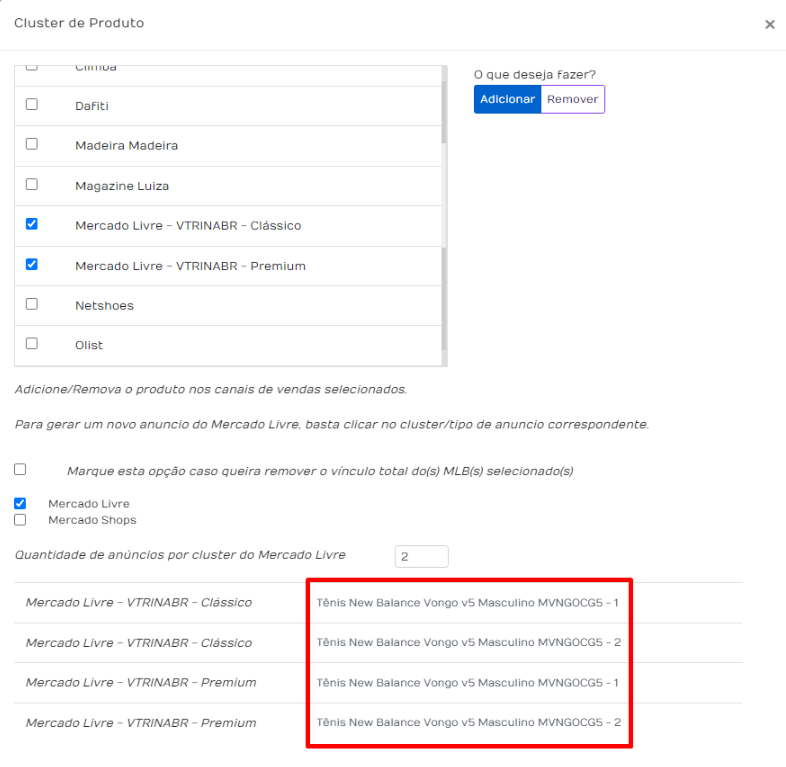The height and width of the screenshot is (767, 786).
Task: Click the Olist row label
Action: [x=89, y=345]
